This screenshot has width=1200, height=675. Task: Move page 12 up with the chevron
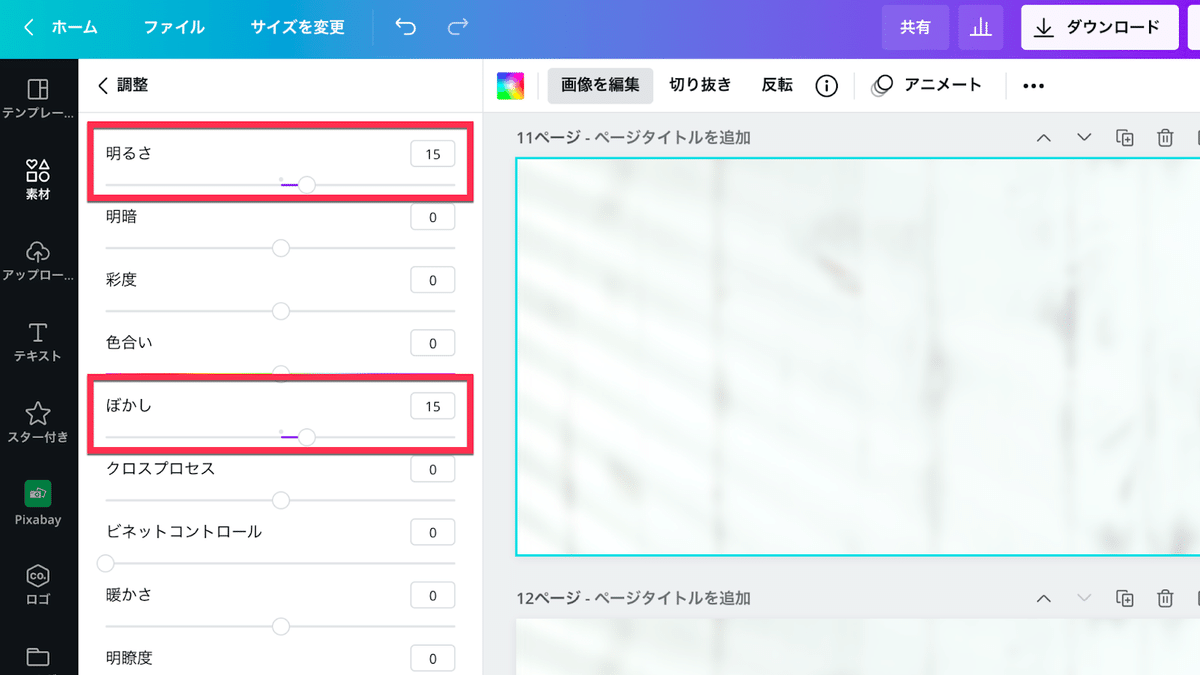tap(1044, 598)
